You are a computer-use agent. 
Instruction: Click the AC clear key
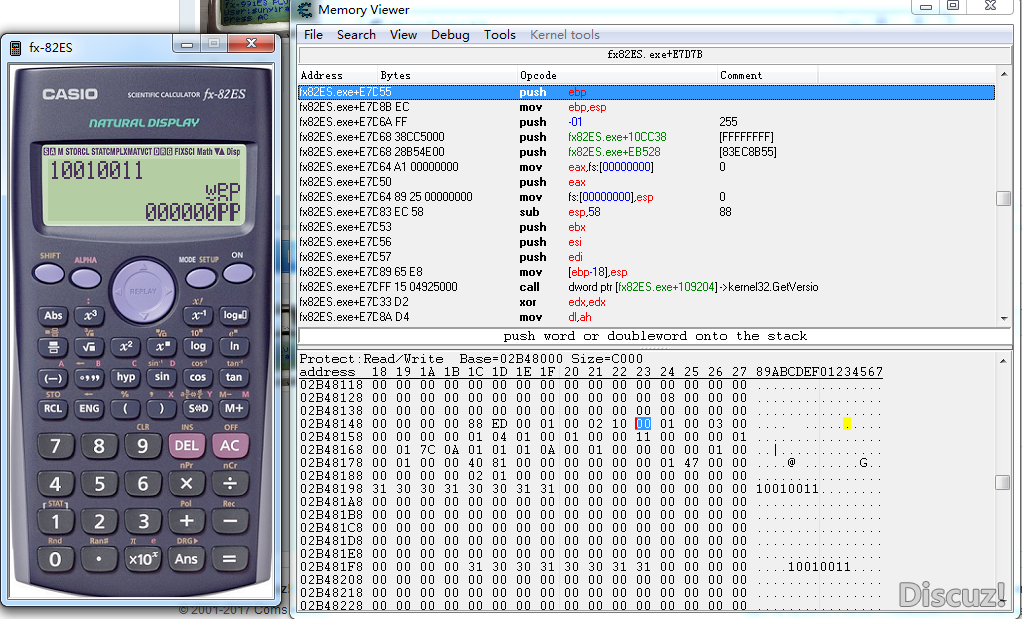(230, 446)
